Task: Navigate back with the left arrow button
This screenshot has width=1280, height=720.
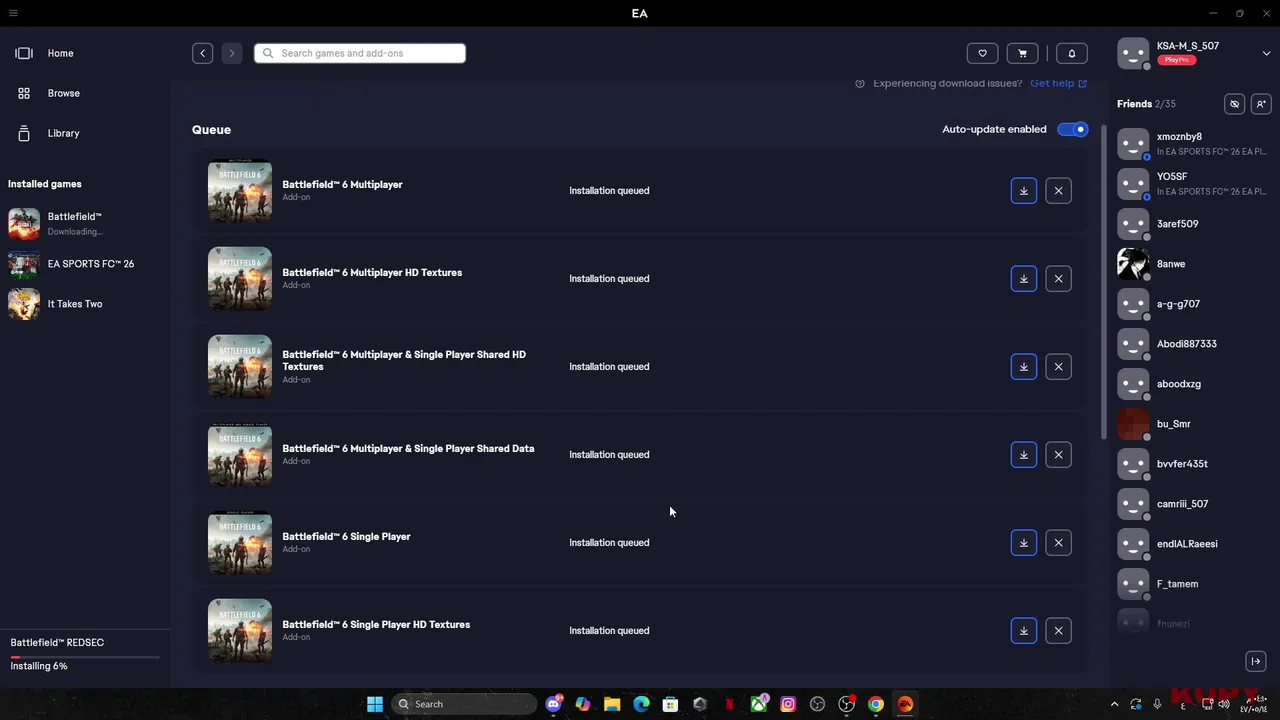Action: coord(203,53)
